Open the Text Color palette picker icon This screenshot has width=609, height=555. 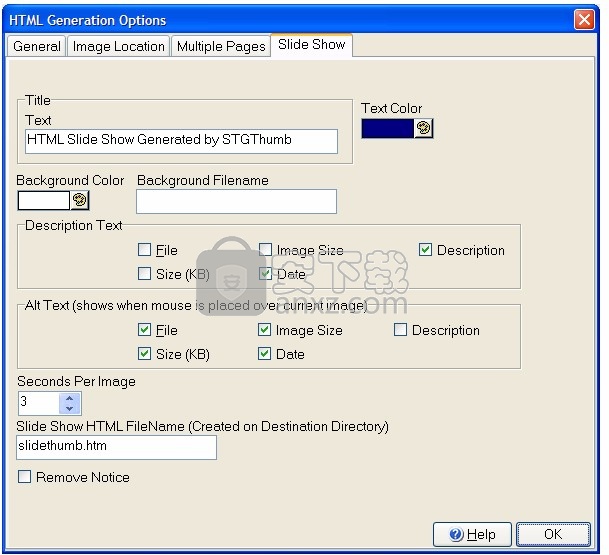click(423, 128)
